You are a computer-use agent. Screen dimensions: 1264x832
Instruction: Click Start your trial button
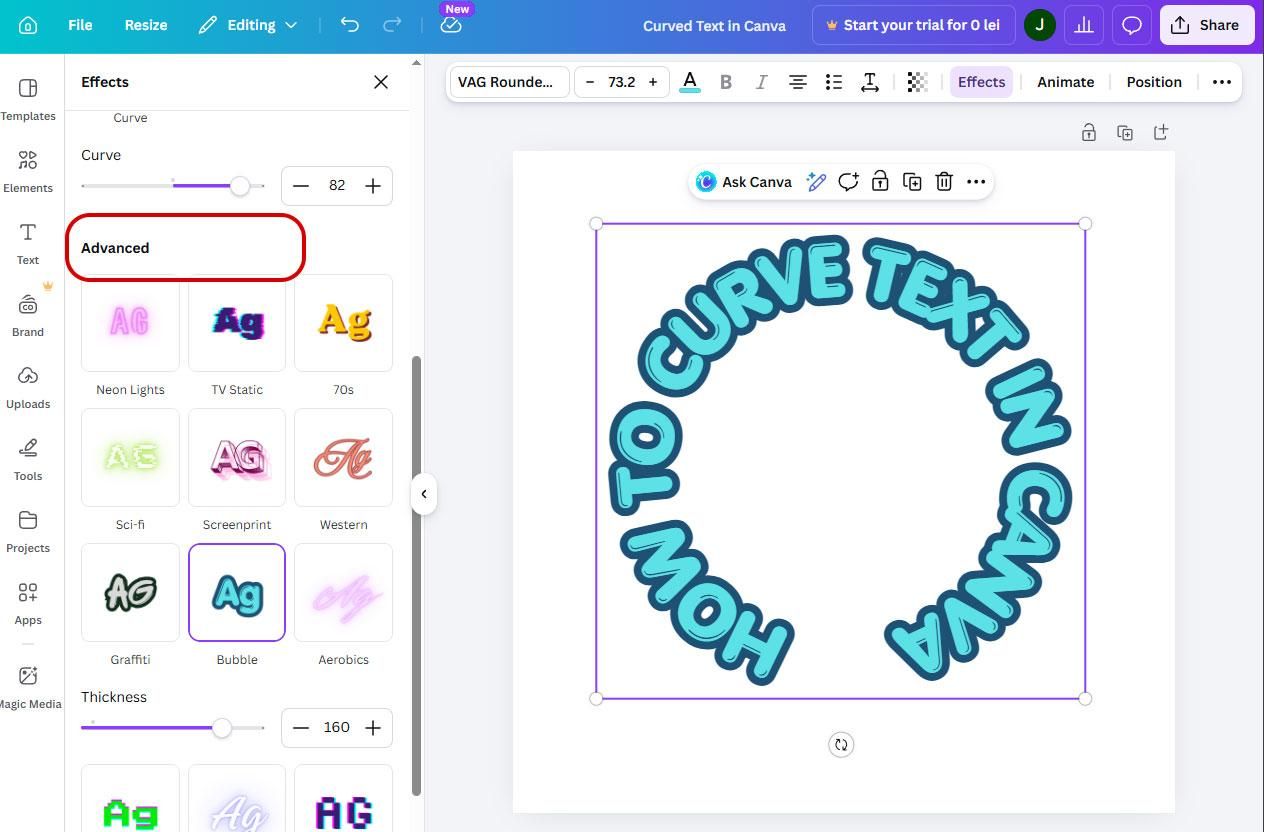[914, 25]
